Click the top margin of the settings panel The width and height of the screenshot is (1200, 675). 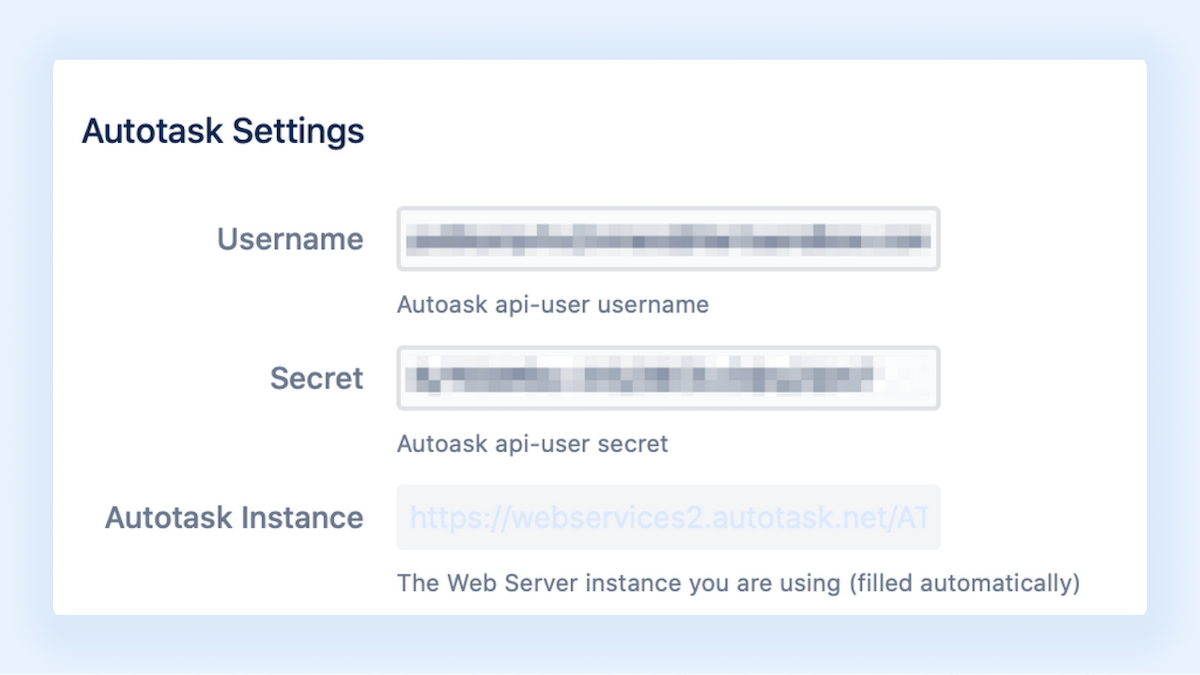coord(600,80)
